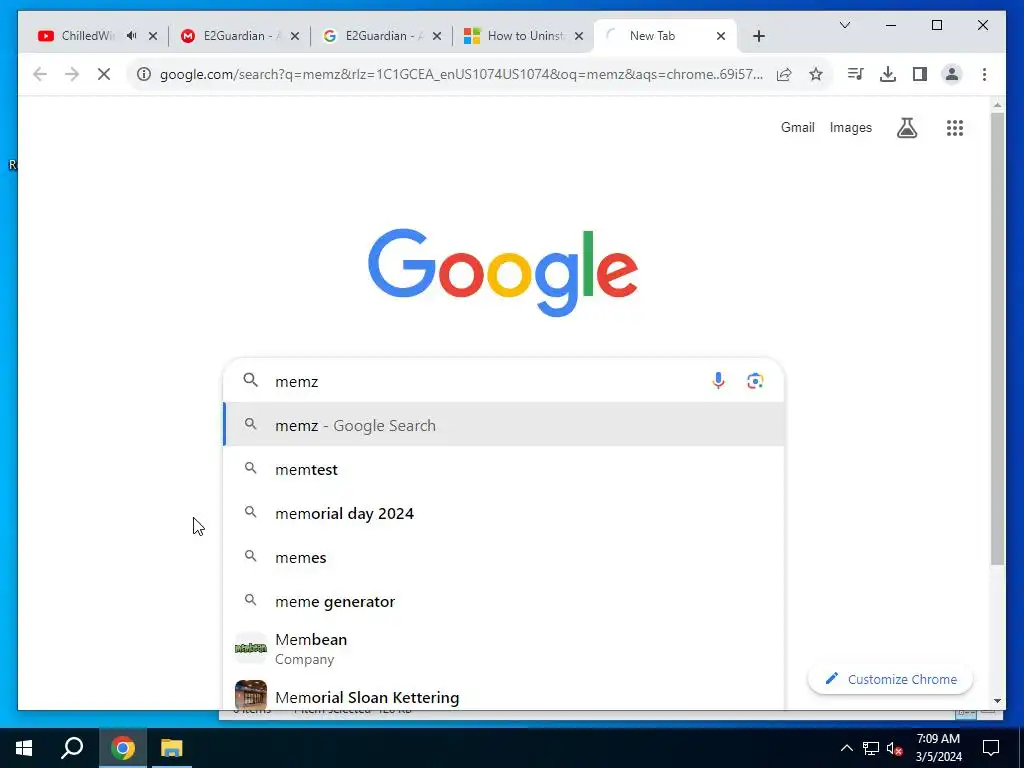Go forward with the forward arrow

[72, 74]
